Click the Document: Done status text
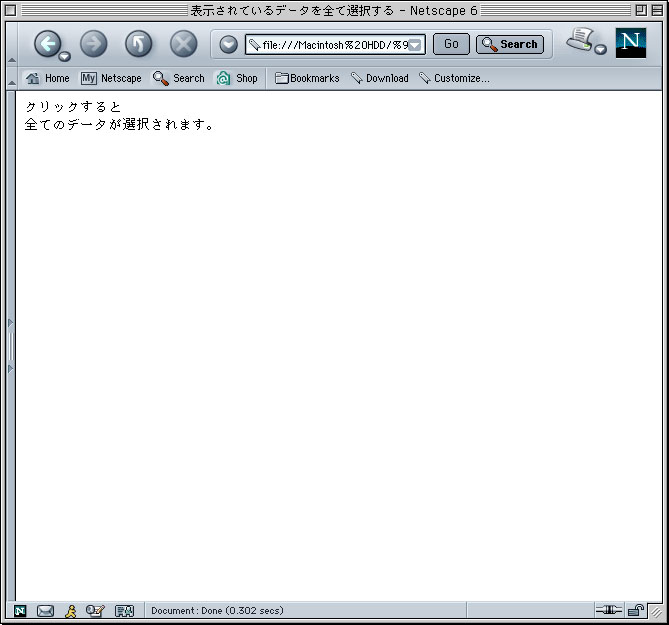669x625 pixels. [217, 610]
